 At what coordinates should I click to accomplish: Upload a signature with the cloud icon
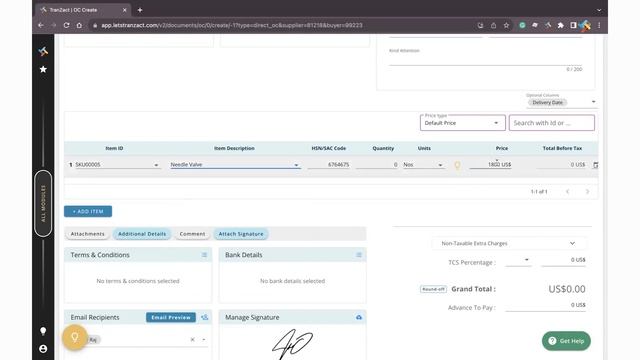click(359, 317)
